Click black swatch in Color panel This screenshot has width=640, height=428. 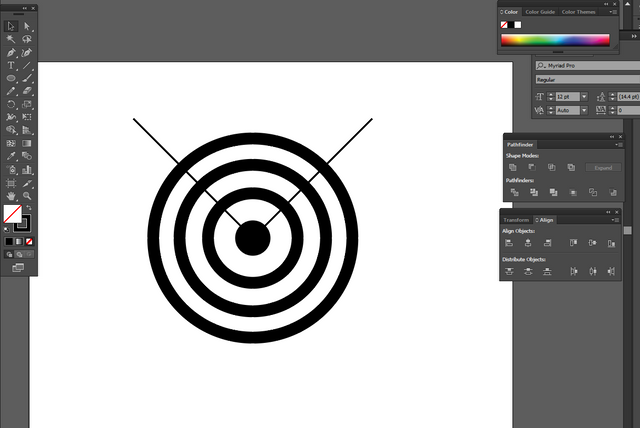pyautogui.click(x=511, y=25)
